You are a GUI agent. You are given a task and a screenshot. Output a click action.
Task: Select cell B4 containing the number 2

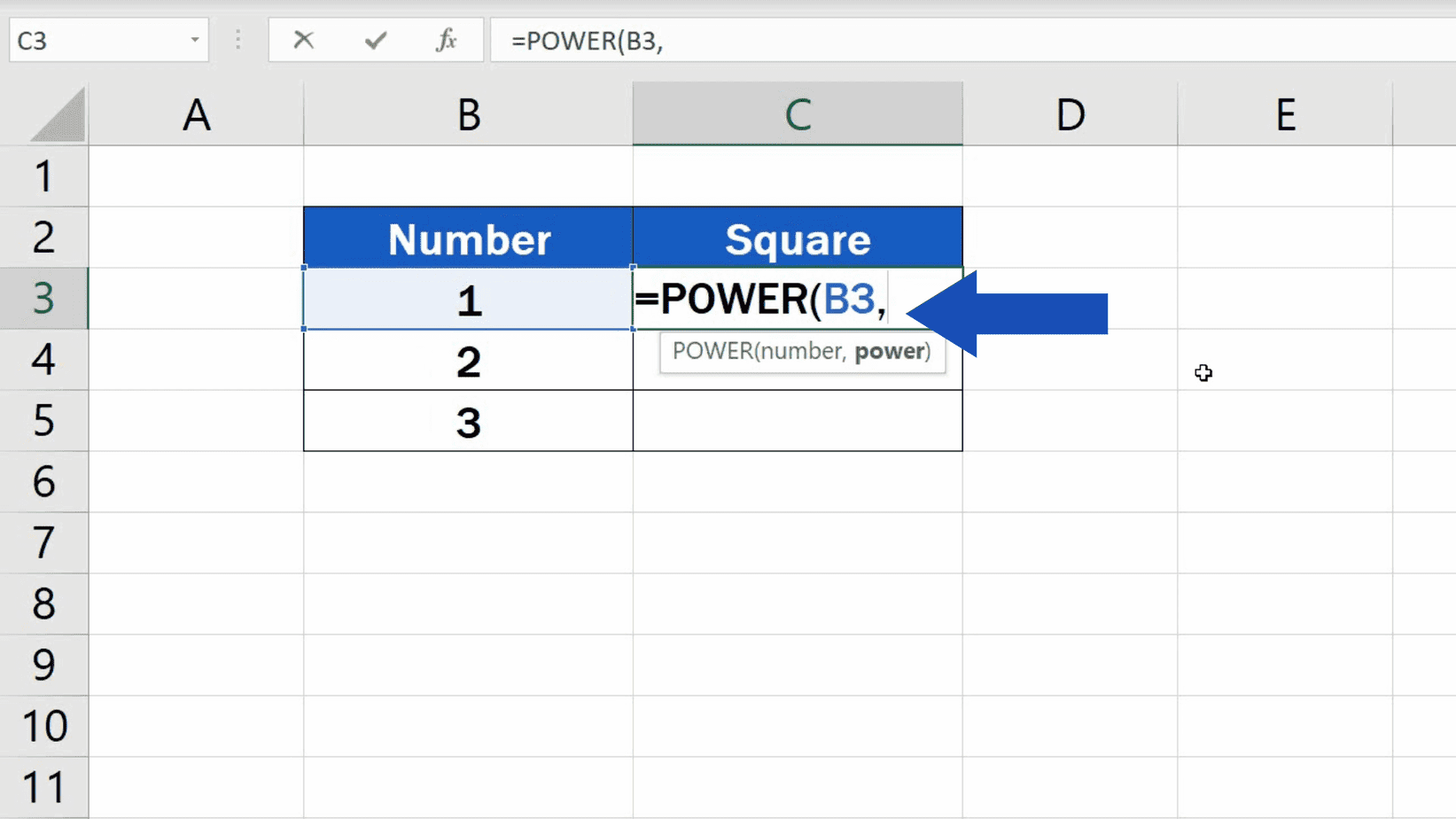[x=468, y=361]
